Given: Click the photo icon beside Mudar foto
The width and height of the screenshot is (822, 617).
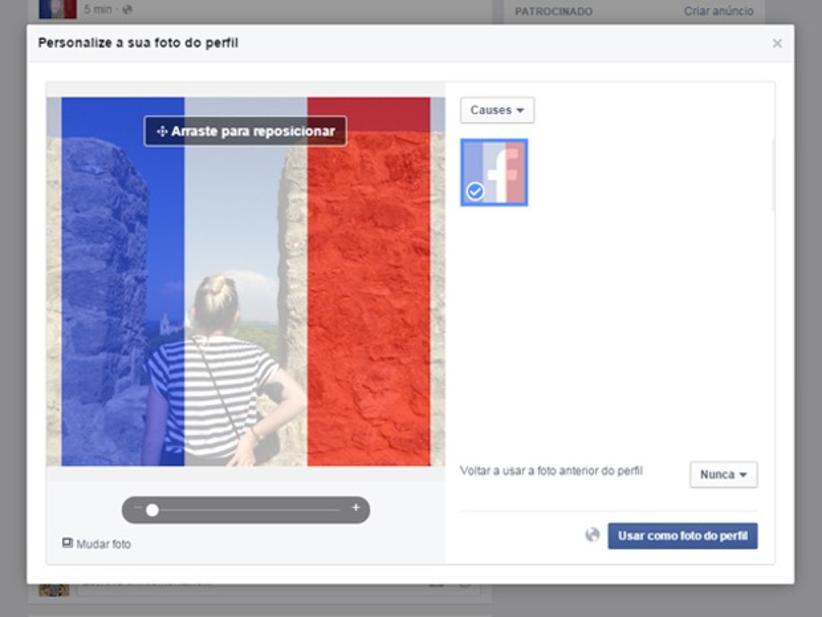Looking at the screenshot, I should (67, 543).
